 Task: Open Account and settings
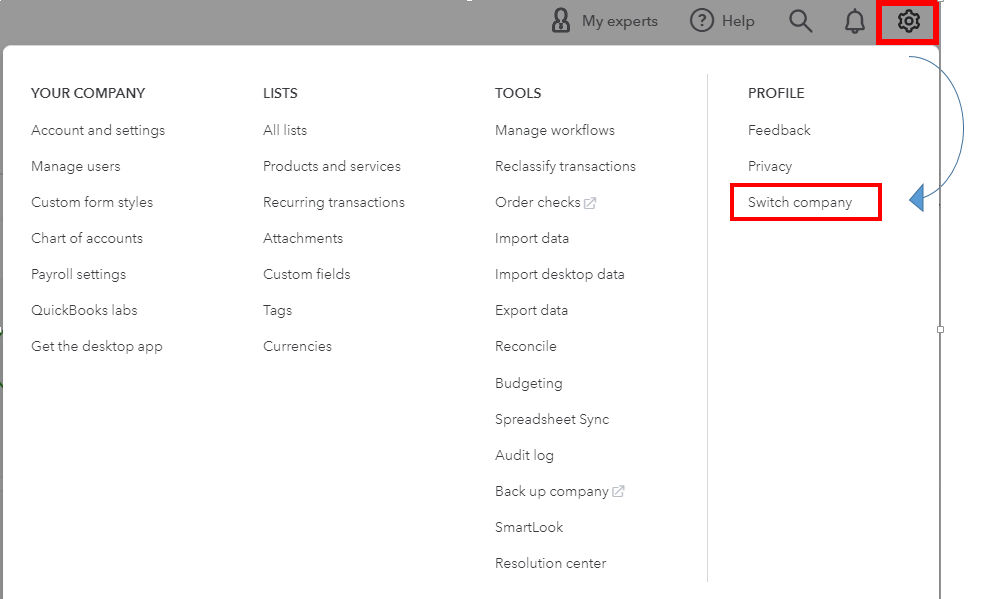click(x=98, y=130)
